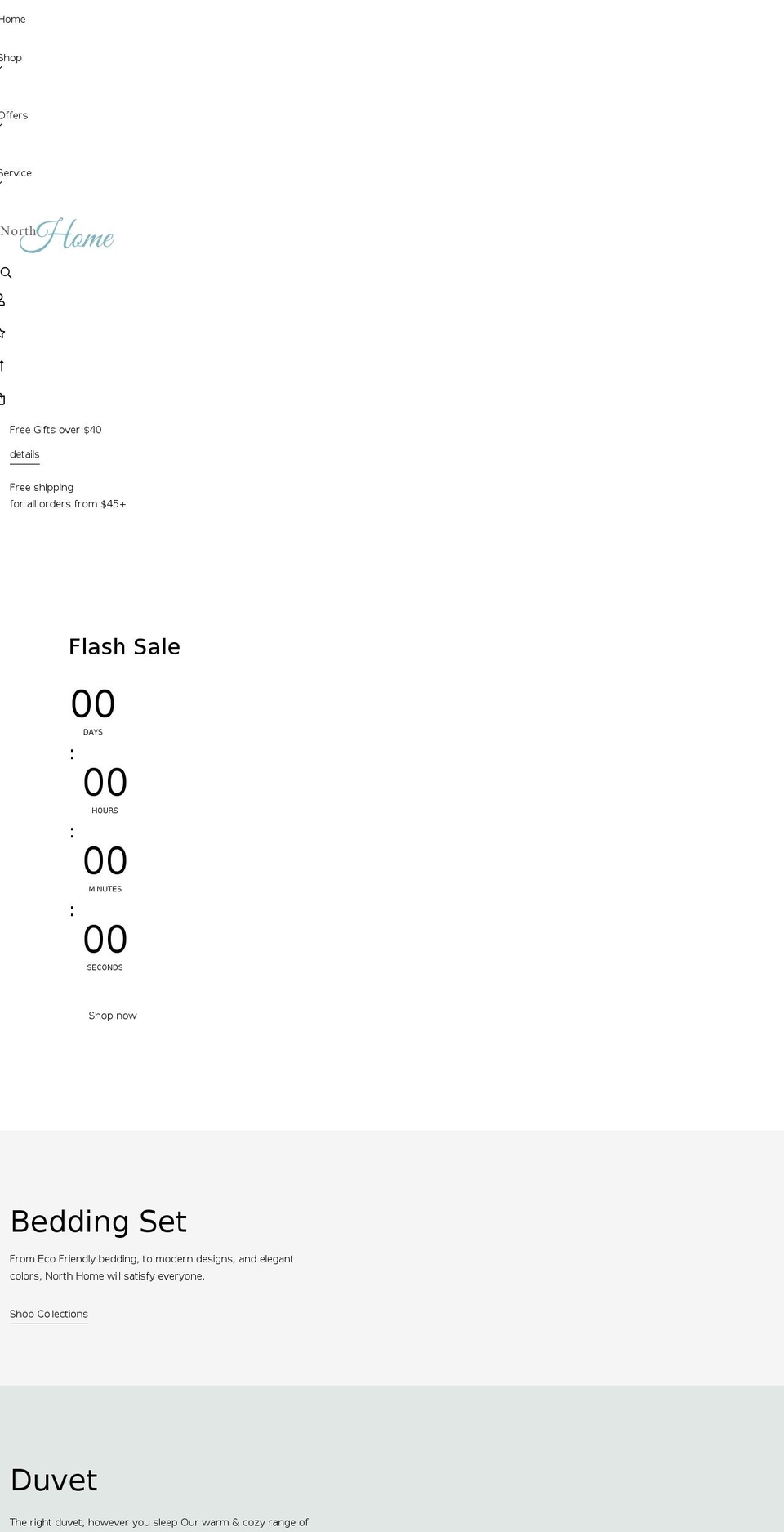Open the Offers navigation entry

(x=14, y=115)
